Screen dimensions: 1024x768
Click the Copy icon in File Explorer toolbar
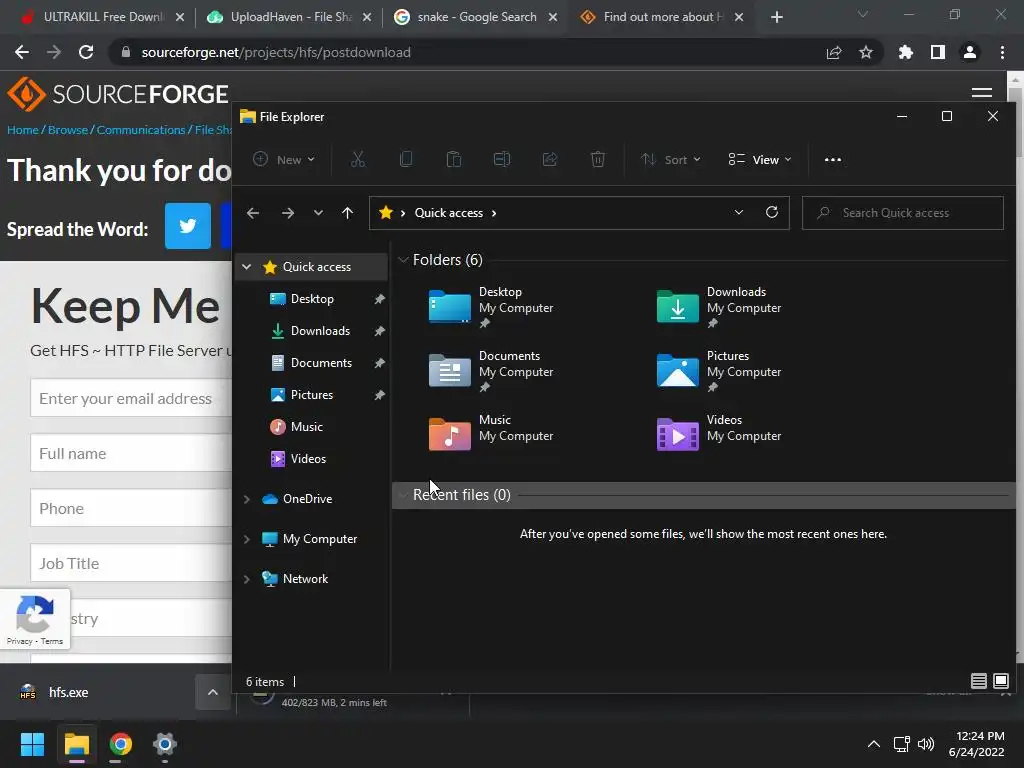[406, 159]
